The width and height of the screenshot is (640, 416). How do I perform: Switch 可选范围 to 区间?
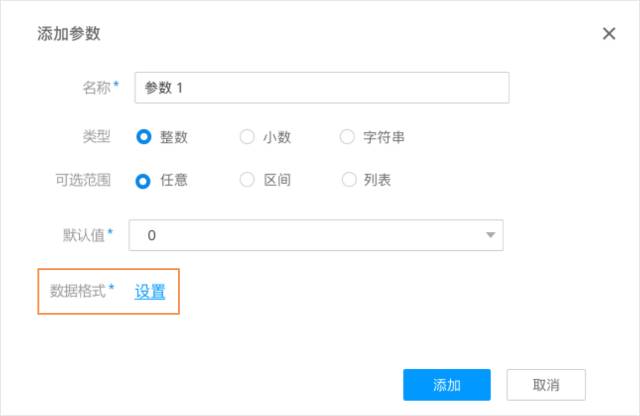click(x=247, y=181)
